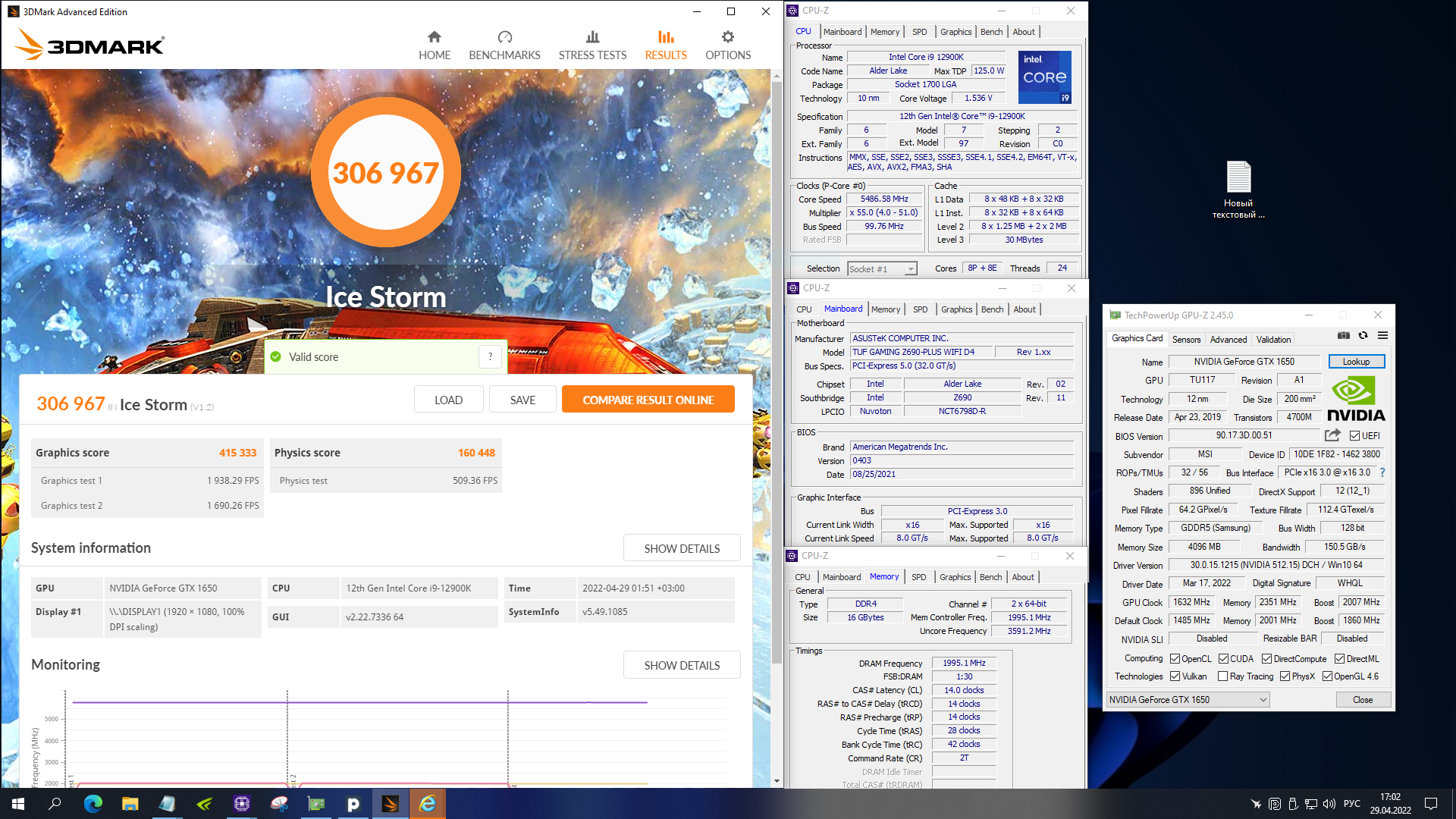
Task: Click the 3DMark scrollbar down arrow
Action: [777, 781]
